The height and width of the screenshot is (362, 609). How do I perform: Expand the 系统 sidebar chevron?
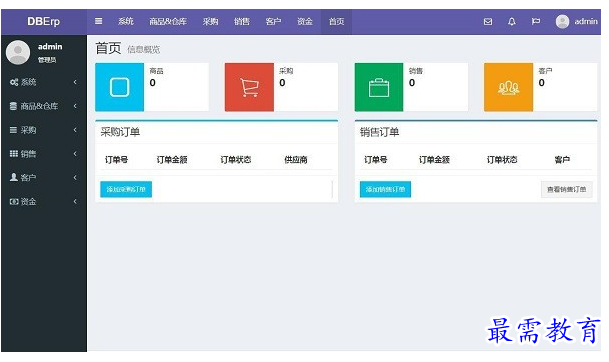75,82
